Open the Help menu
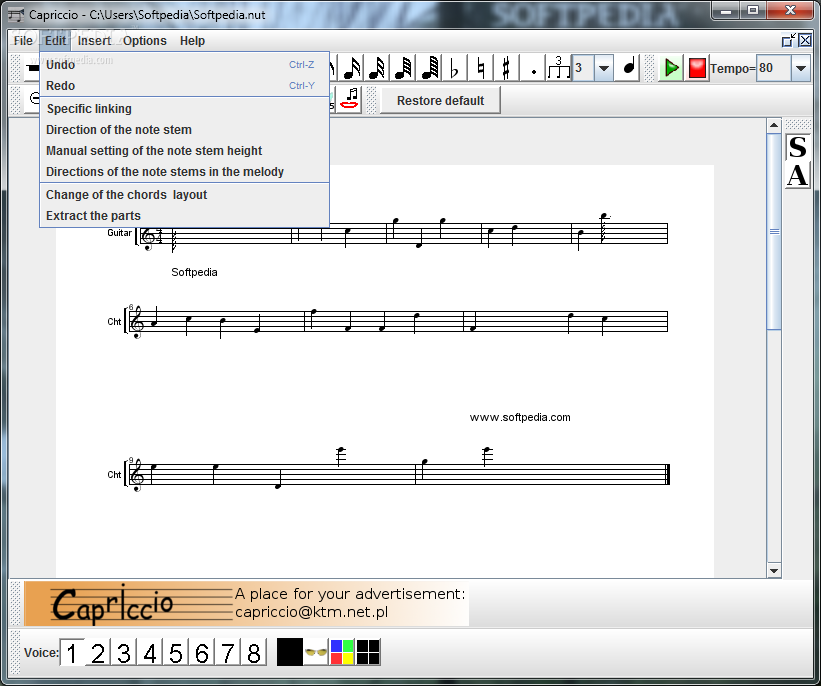Viewport: 821px width, 686px height. point(192,41)
